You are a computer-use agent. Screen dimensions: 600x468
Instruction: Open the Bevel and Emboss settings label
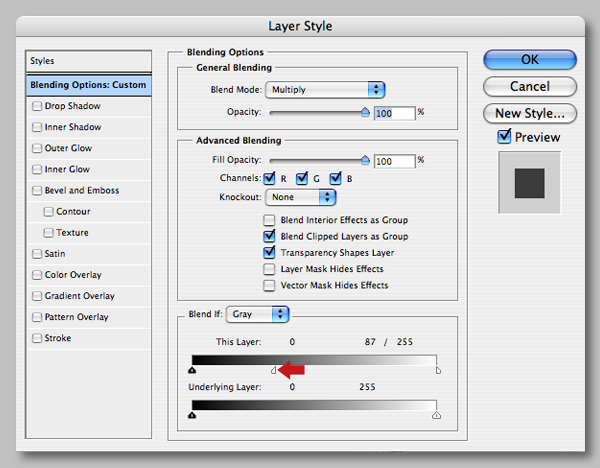click(82, 190)
